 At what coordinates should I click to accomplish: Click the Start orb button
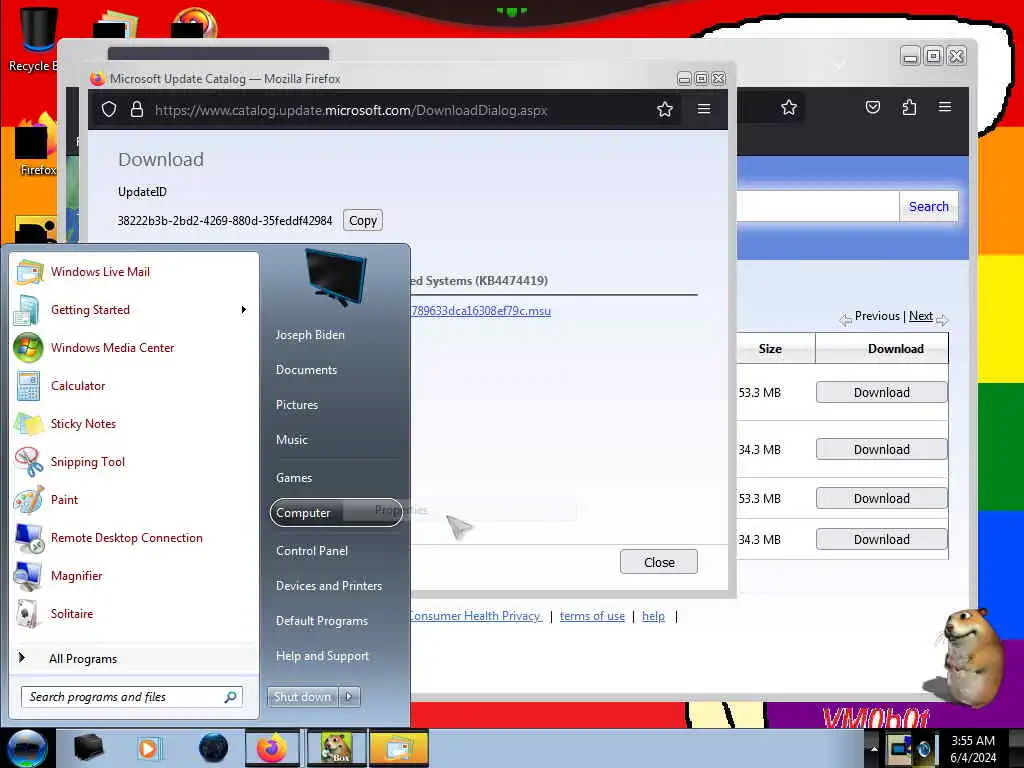click(x=27, y=748)
